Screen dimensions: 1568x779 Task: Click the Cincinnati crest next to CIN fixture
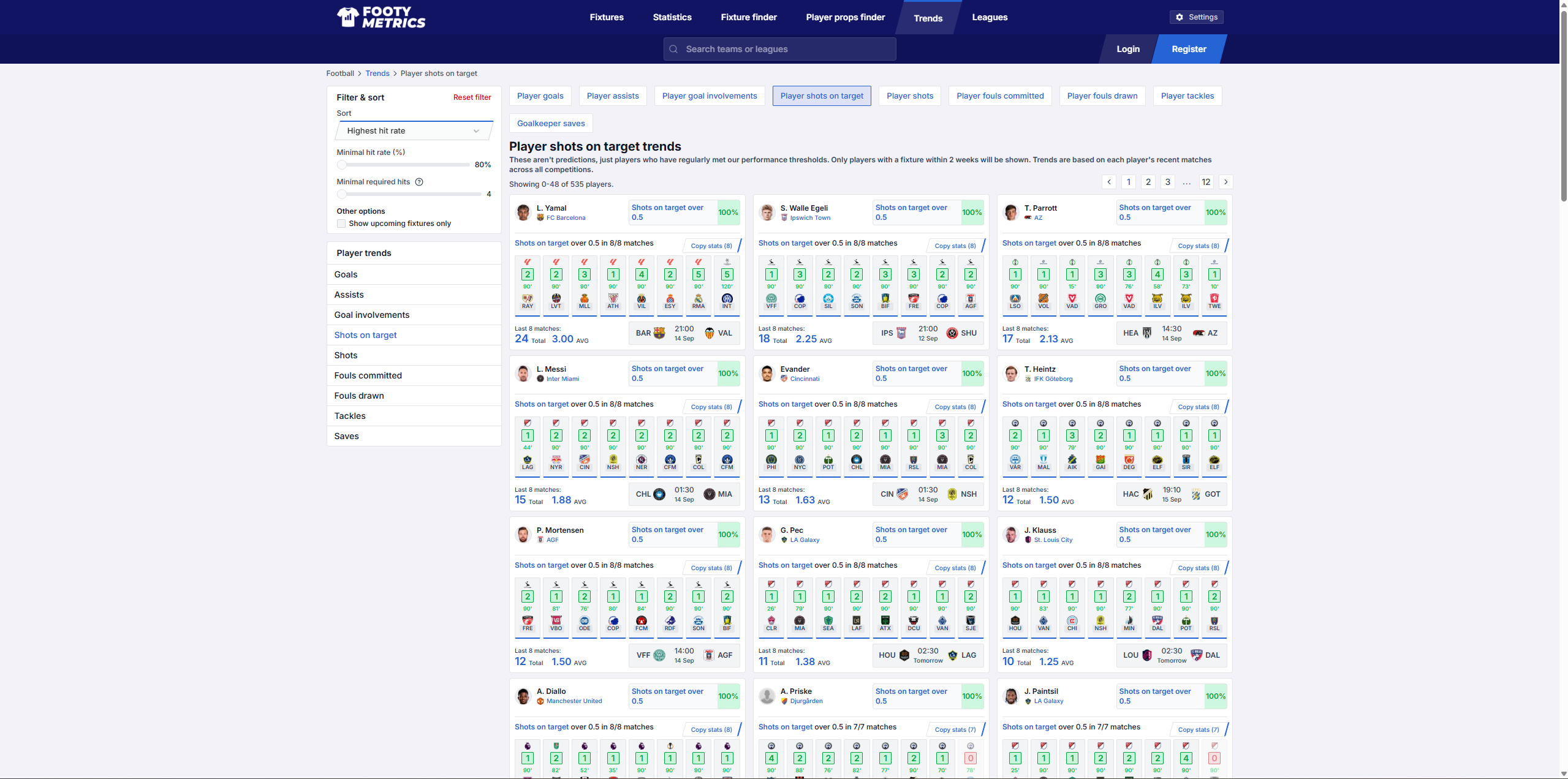click(902, 494)
